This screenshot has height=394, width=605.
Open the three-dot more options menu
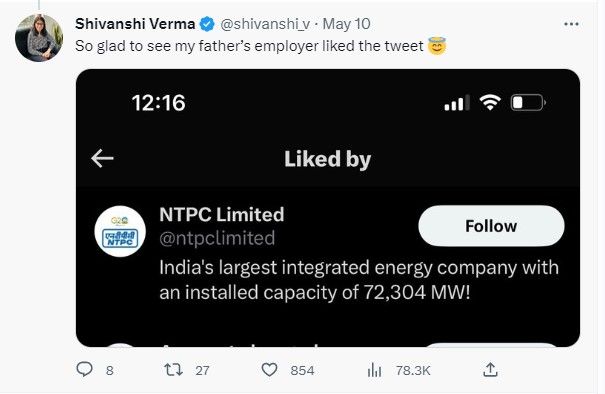[x=571, y=24]
